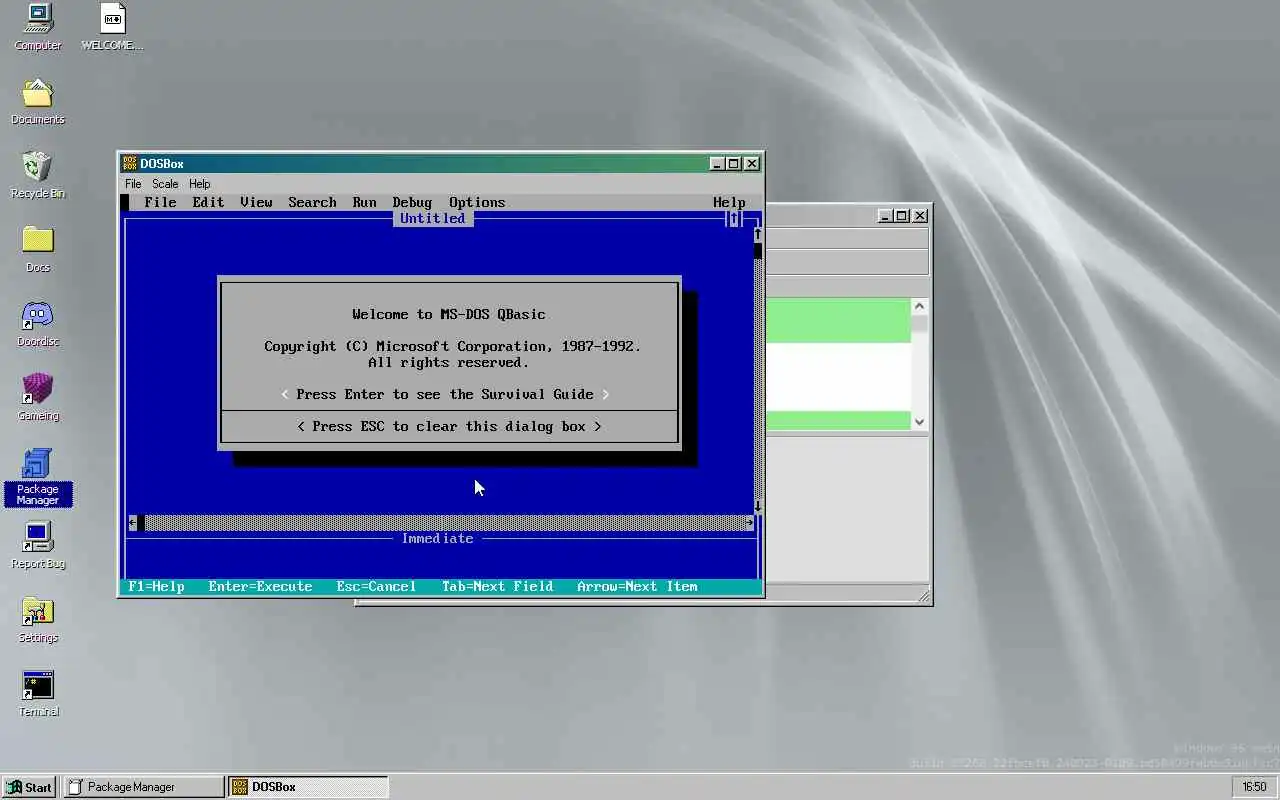Viewport: 1280px width, 800px height.
Task: Select the top green row in Package Manager list
Action: (838, 320)
